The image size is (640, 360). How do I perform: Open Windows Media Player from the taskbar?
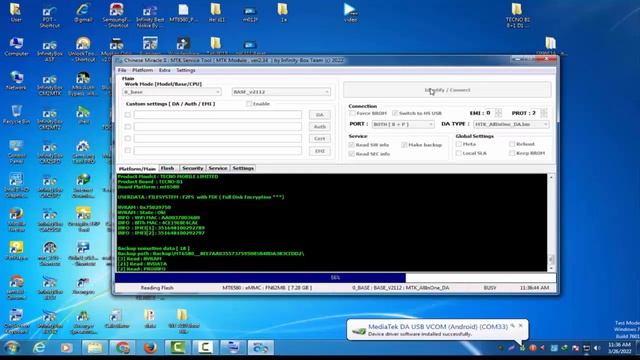tap(66, 347)
